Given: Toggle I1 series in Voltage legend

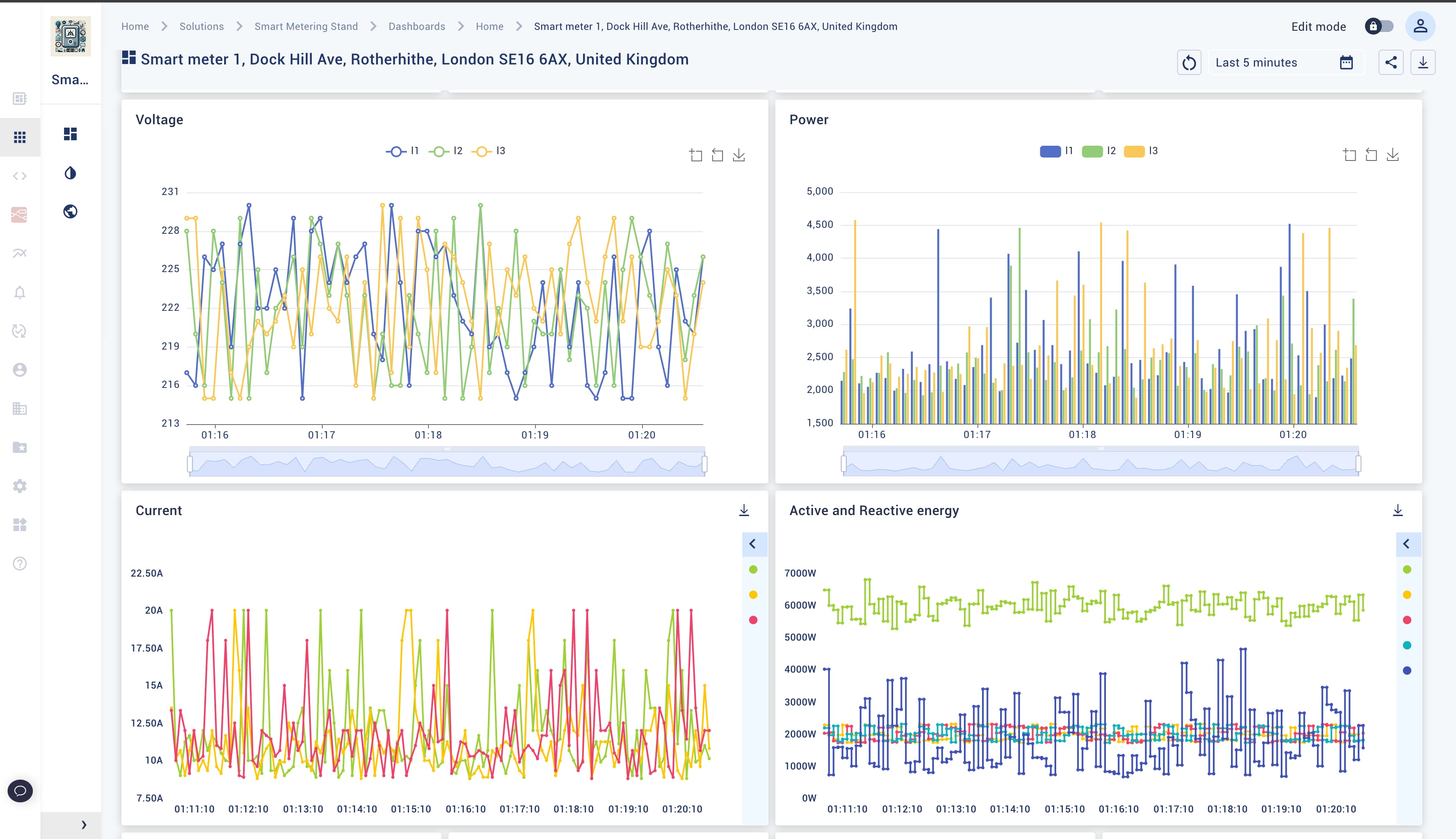Looking at the screenshot, I should pyautogui.click(x=402, y=151).
